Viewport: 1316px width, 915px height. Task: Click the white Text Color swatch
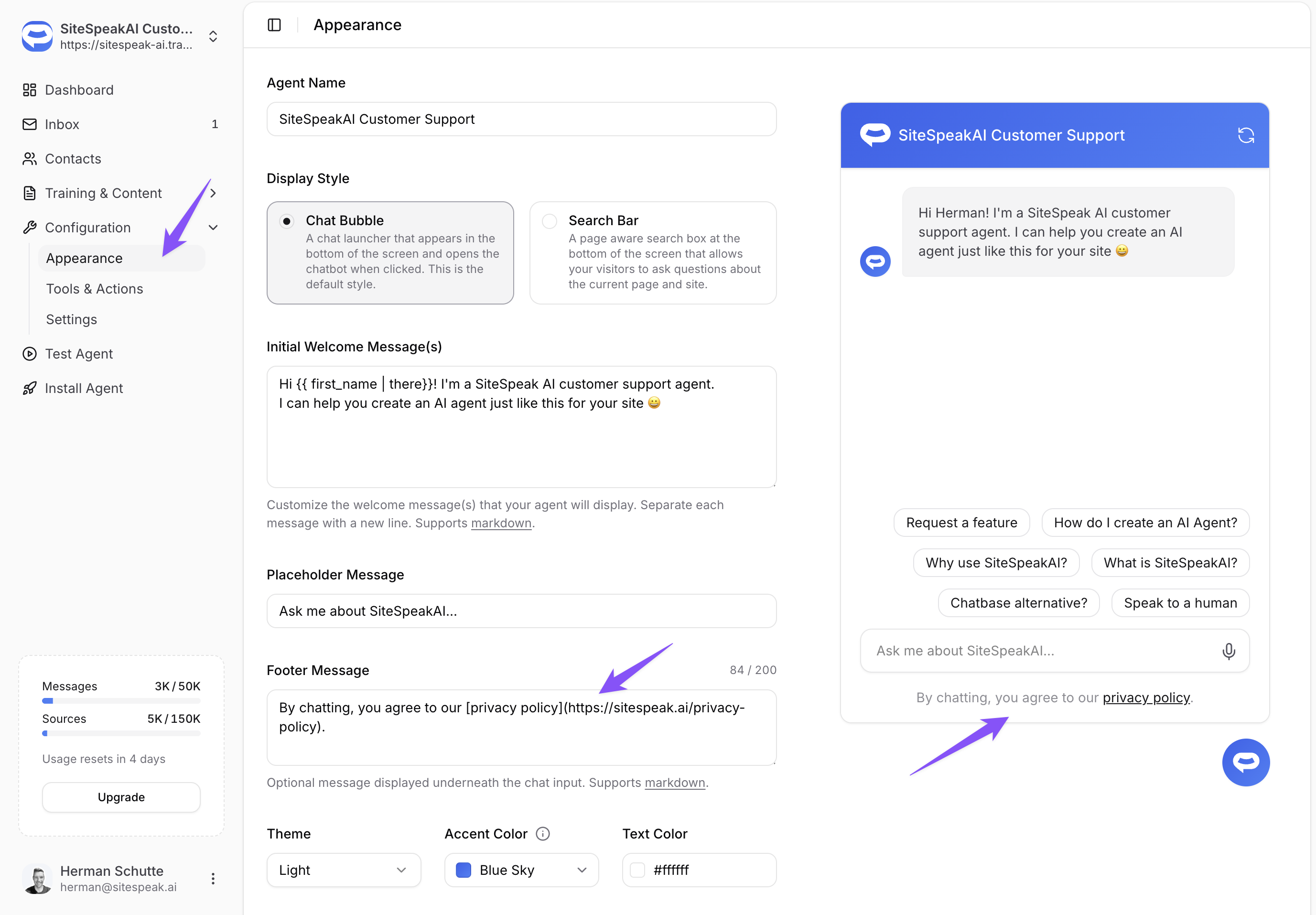(637, 870)
